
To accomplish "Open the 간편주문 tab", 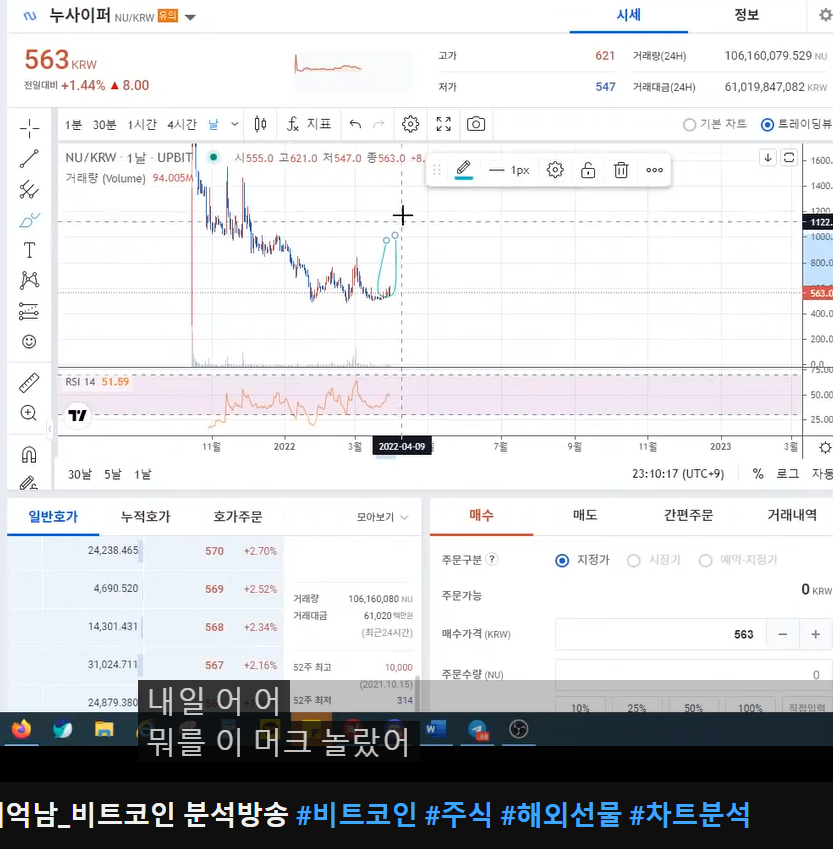I will (688, 515).
